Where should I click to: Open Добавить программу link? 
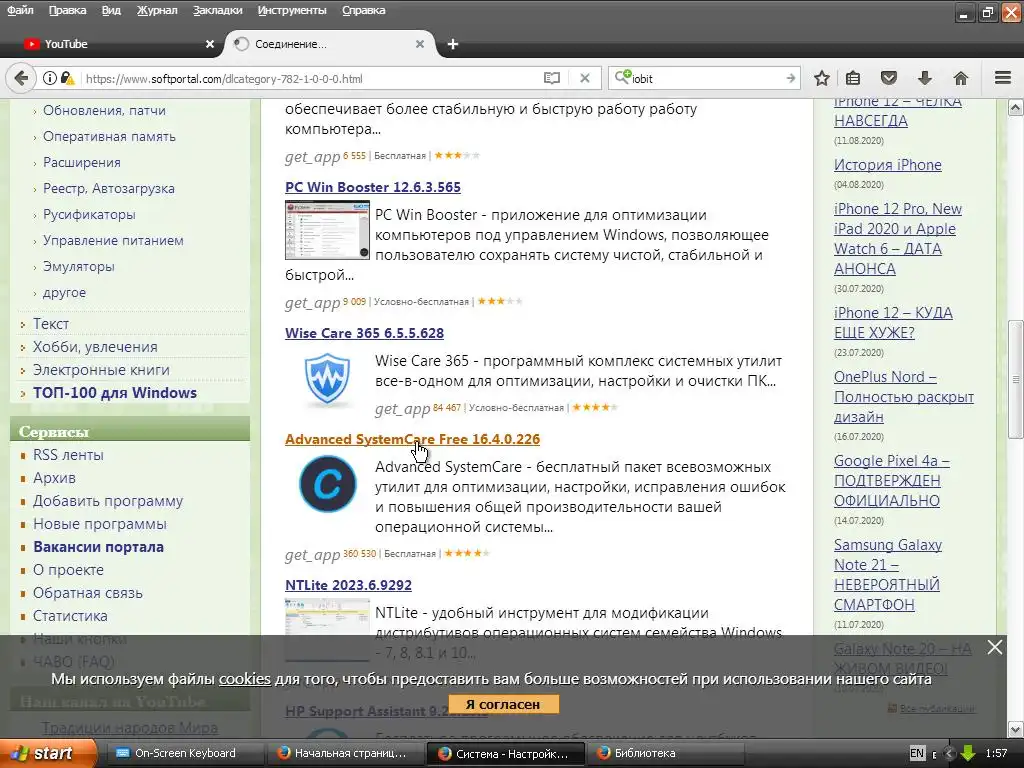[x=108, y=501]
